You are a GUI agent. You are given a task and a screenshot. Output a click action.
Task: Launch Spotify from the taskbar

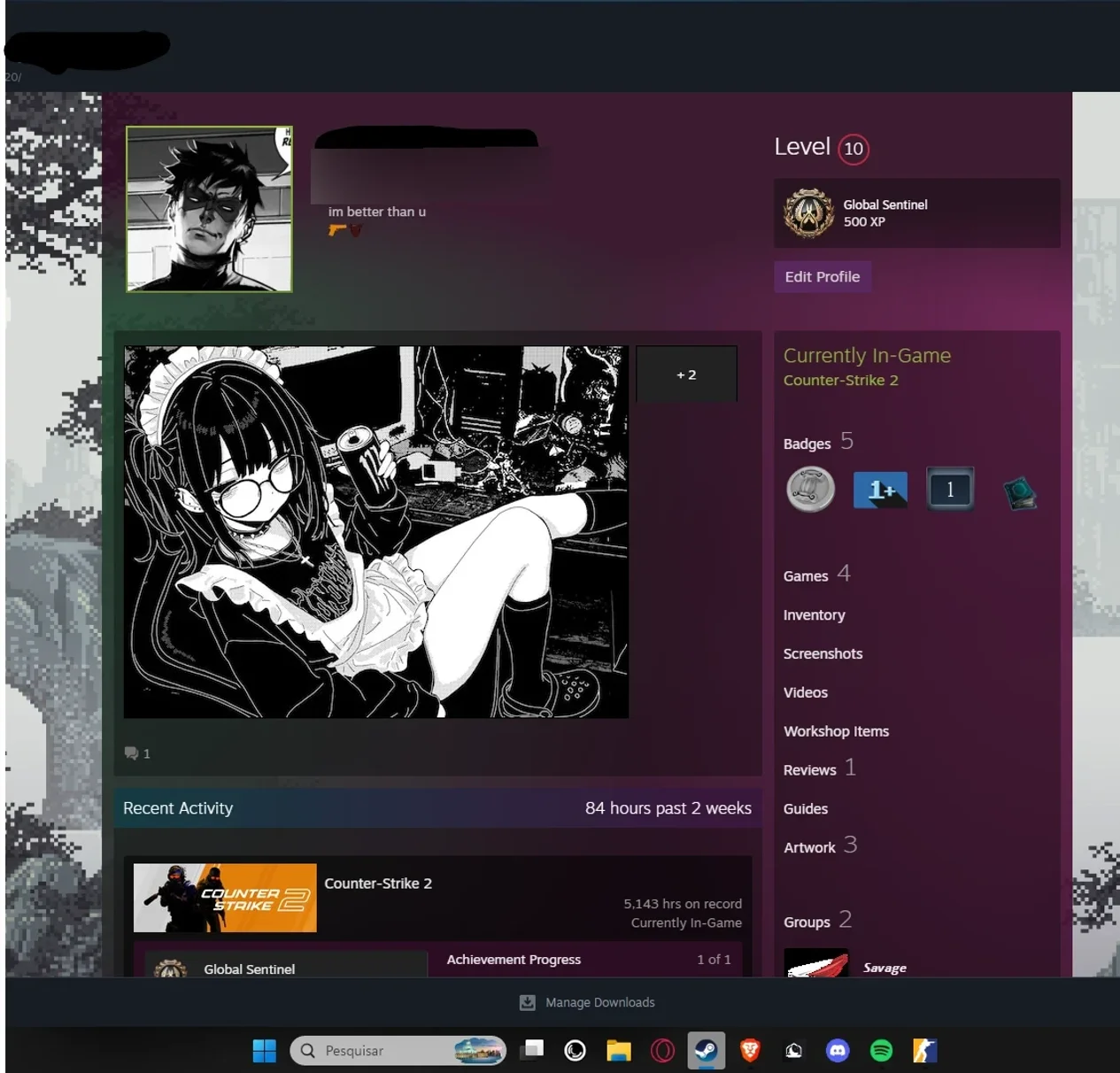pyautogui.click(x=881, y=1050)
